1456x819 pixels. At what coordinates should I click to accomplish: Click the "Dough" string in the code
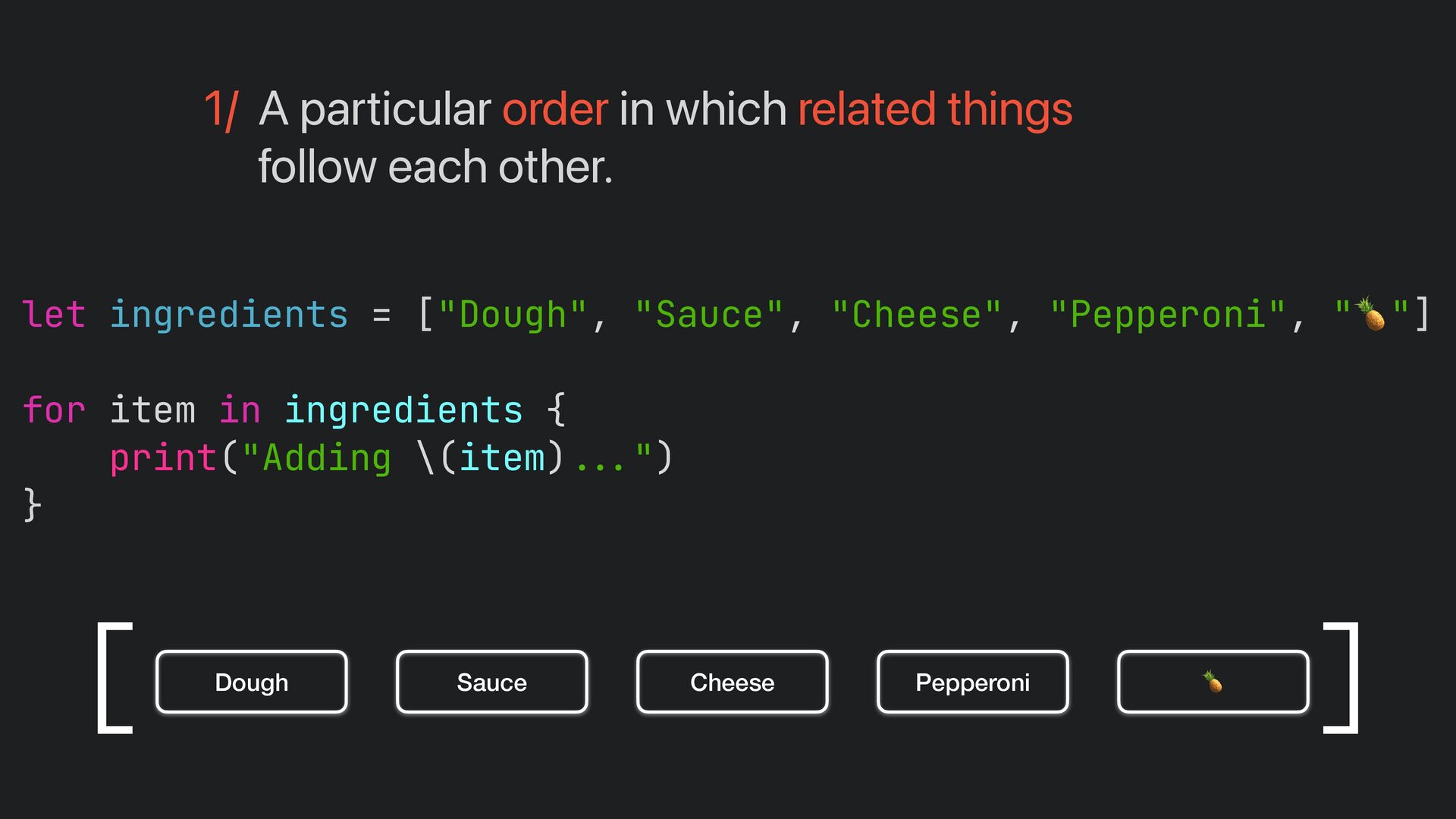(513, 315)
